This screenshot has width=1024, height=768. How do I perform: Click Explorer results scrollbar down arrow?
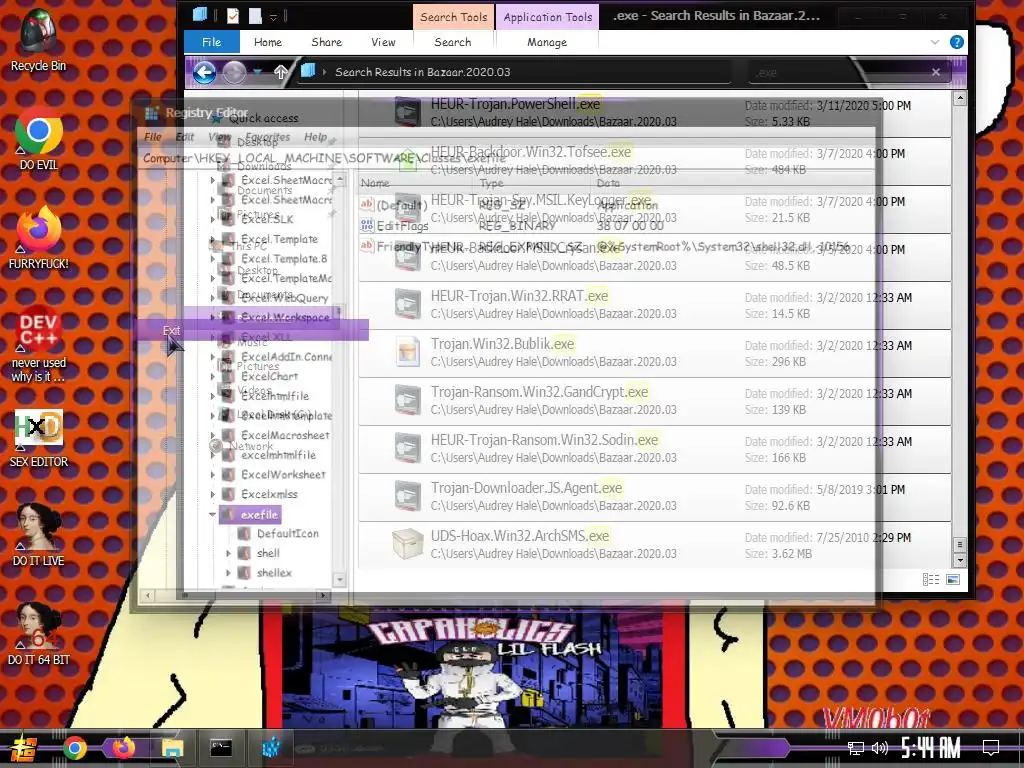[959, 560]
